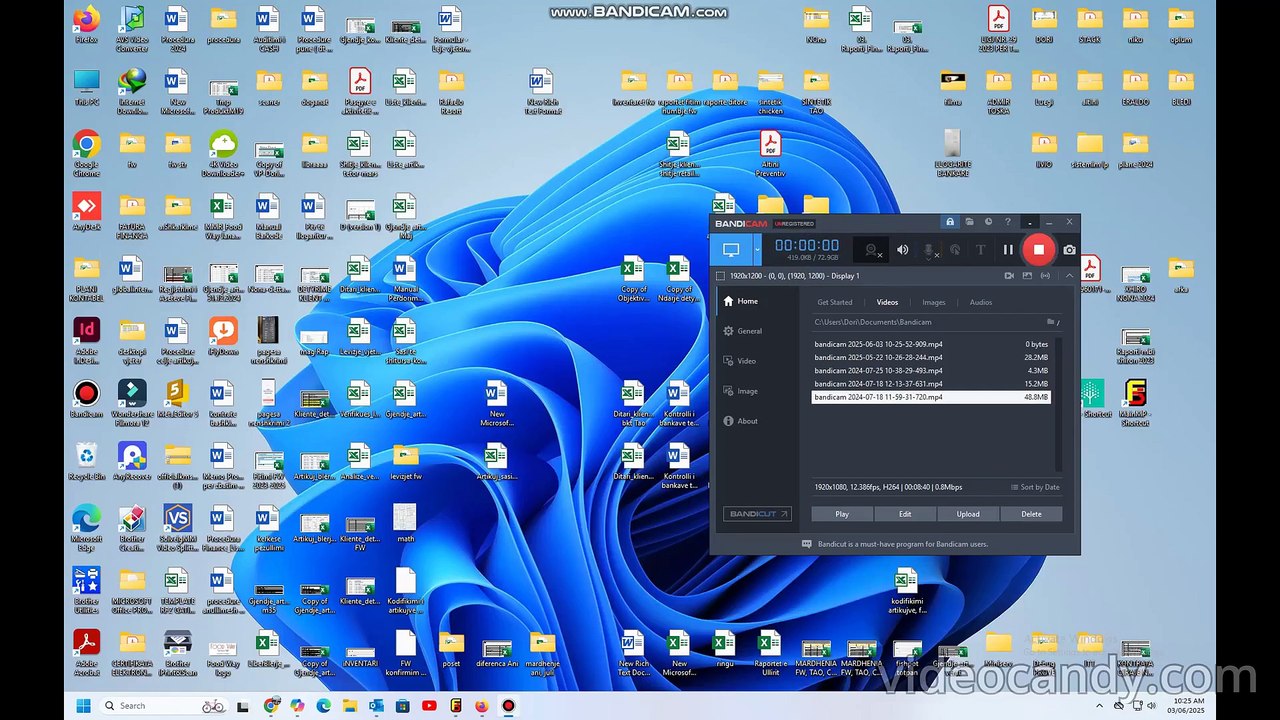
Task: Click the video list scrollbar in Bandicam
Action: click(x=1058, y=404)
